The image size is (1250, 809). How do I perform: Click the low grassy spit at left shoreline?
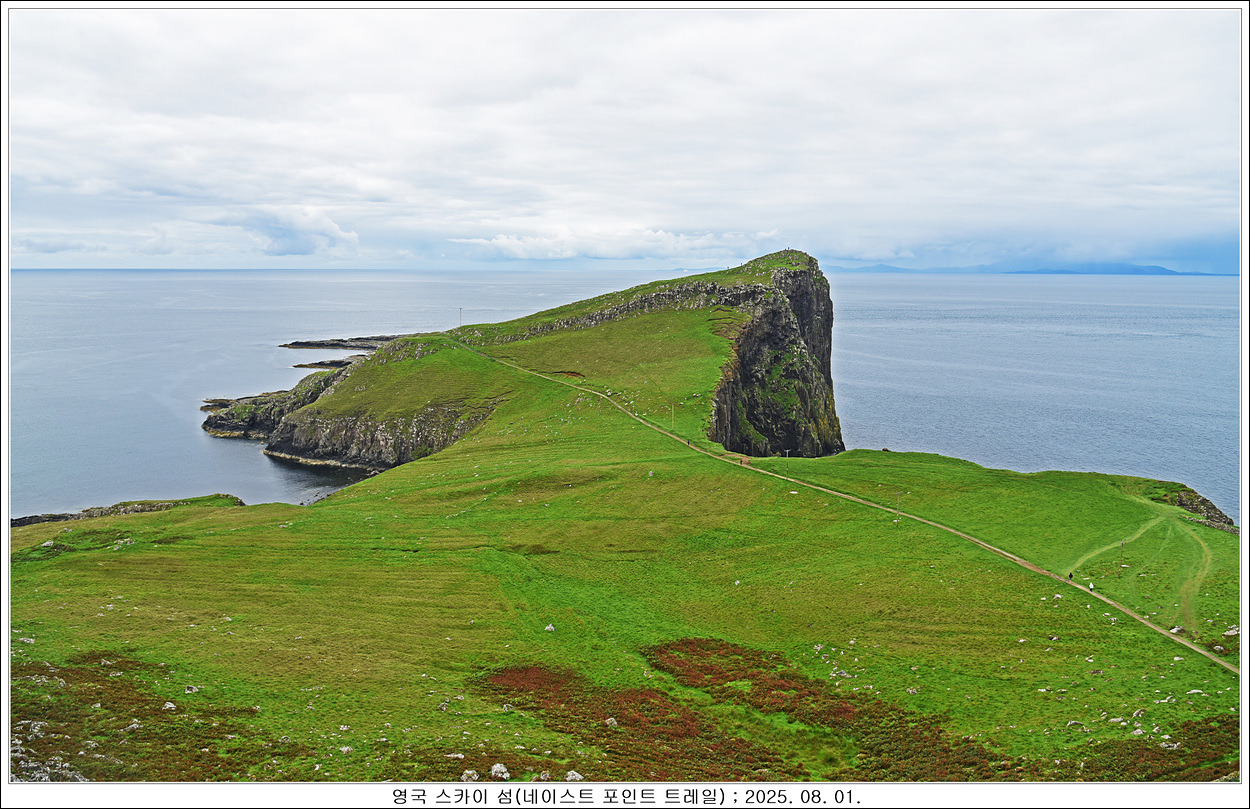click(130, 508)
